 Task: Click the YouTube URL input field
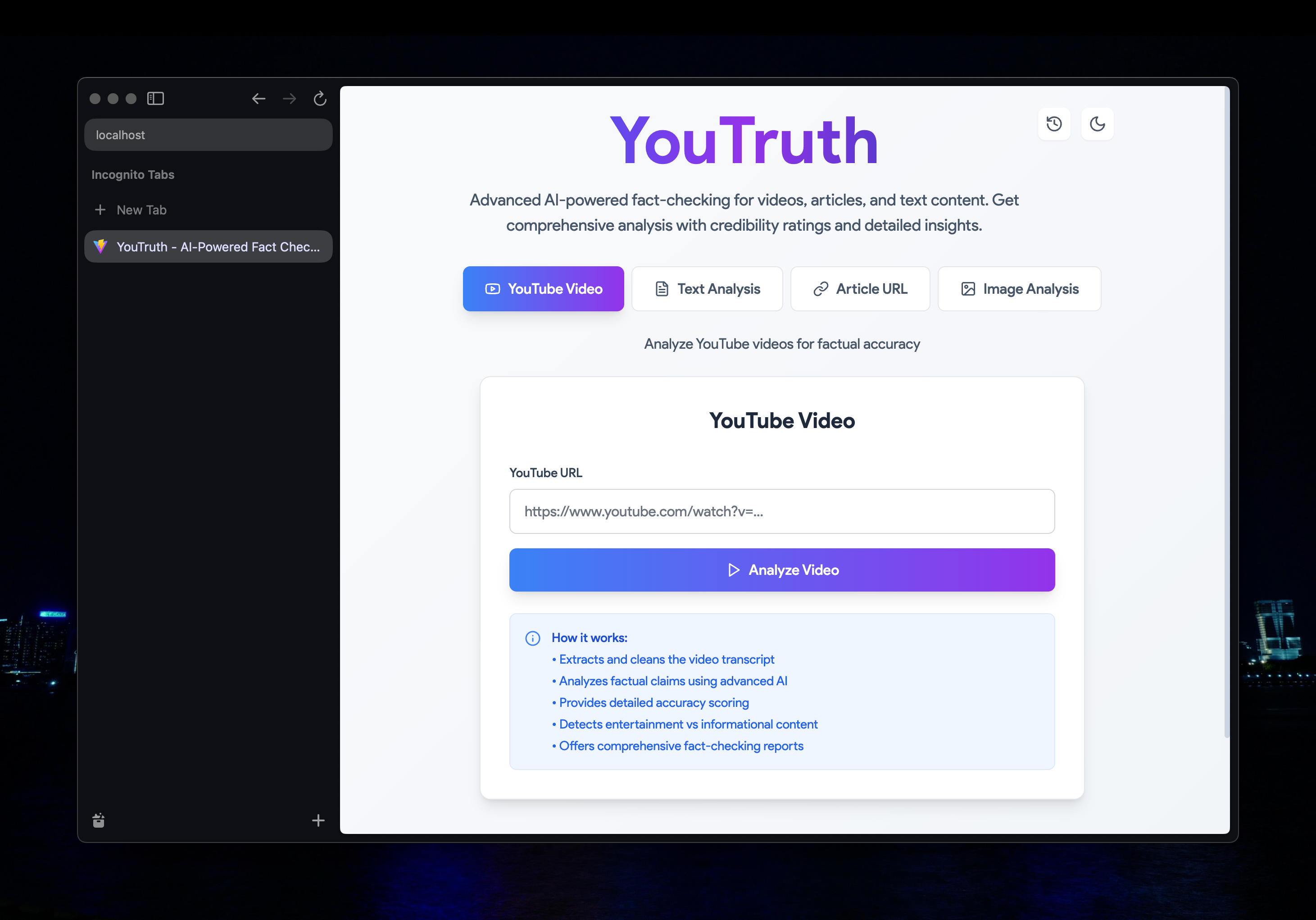(781, 511)
